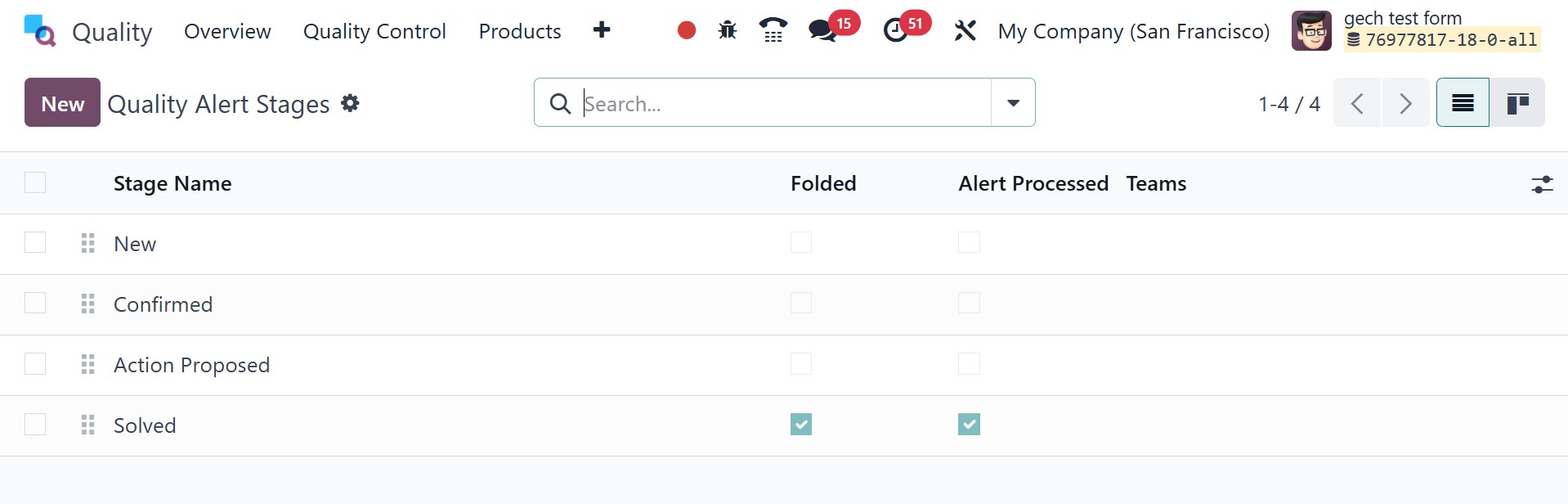Switch to the kanban view

[1517, 103]
